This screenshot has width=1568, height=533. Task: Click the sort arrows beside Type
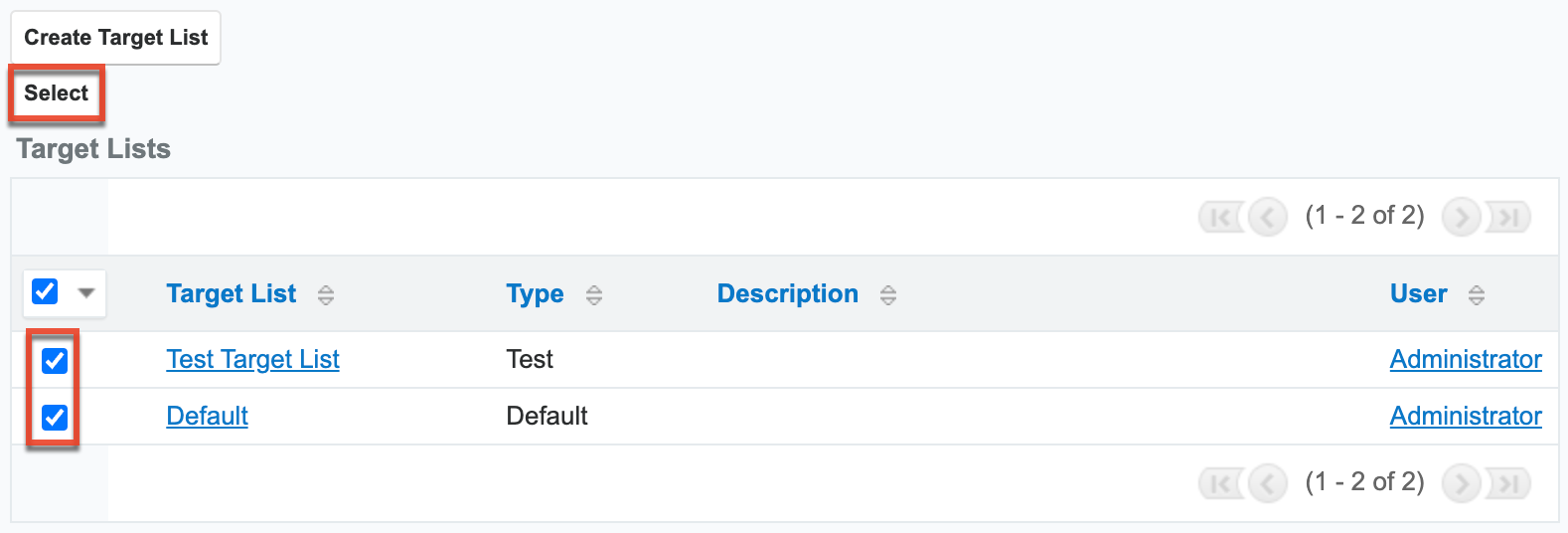point(593,295)
